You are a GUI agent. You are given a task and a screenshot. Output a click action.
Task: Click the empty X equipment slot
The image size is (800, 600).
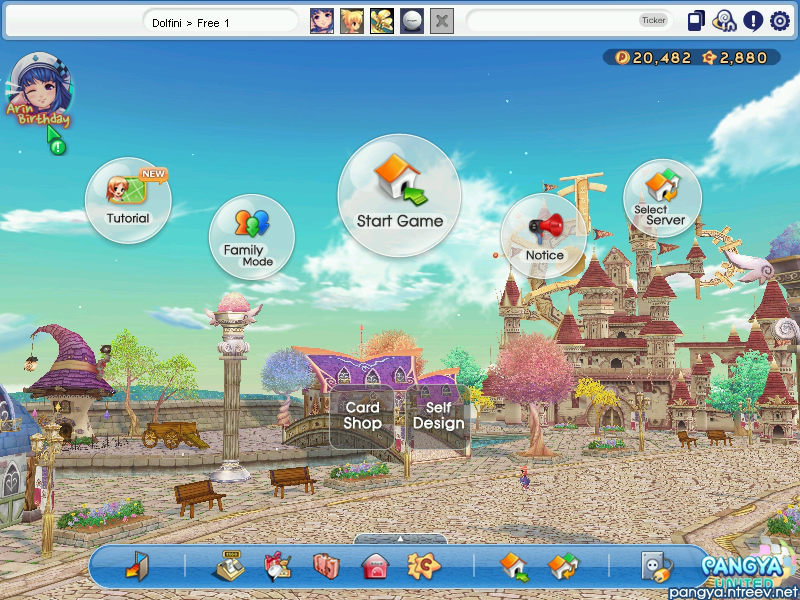442,21
